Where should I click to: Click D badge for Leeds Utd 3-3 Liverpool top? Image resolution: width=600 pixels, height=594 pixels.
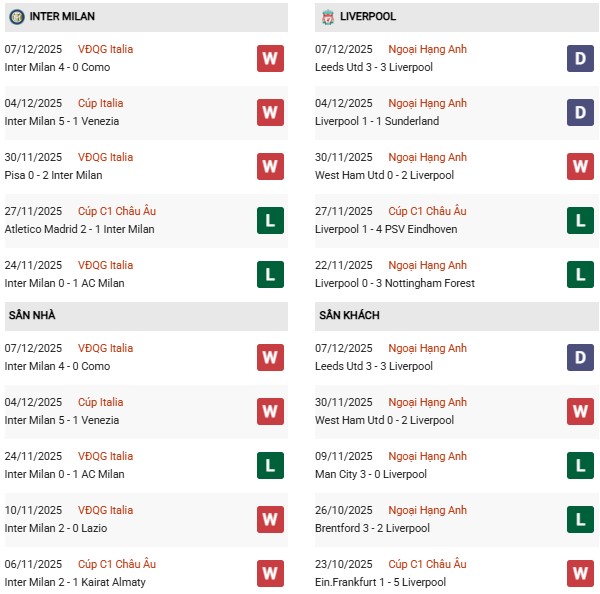[x=580, y=58]
